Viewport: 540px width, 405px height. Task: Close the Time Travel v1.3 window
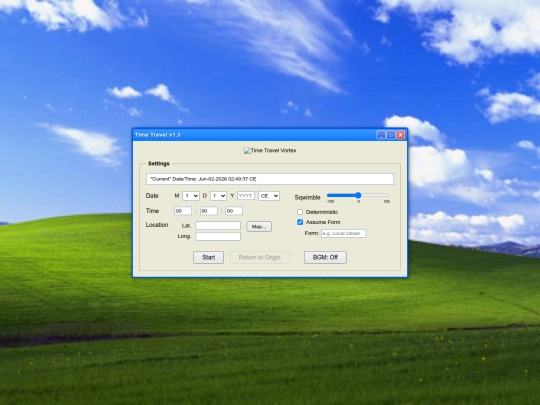[400, 135]
